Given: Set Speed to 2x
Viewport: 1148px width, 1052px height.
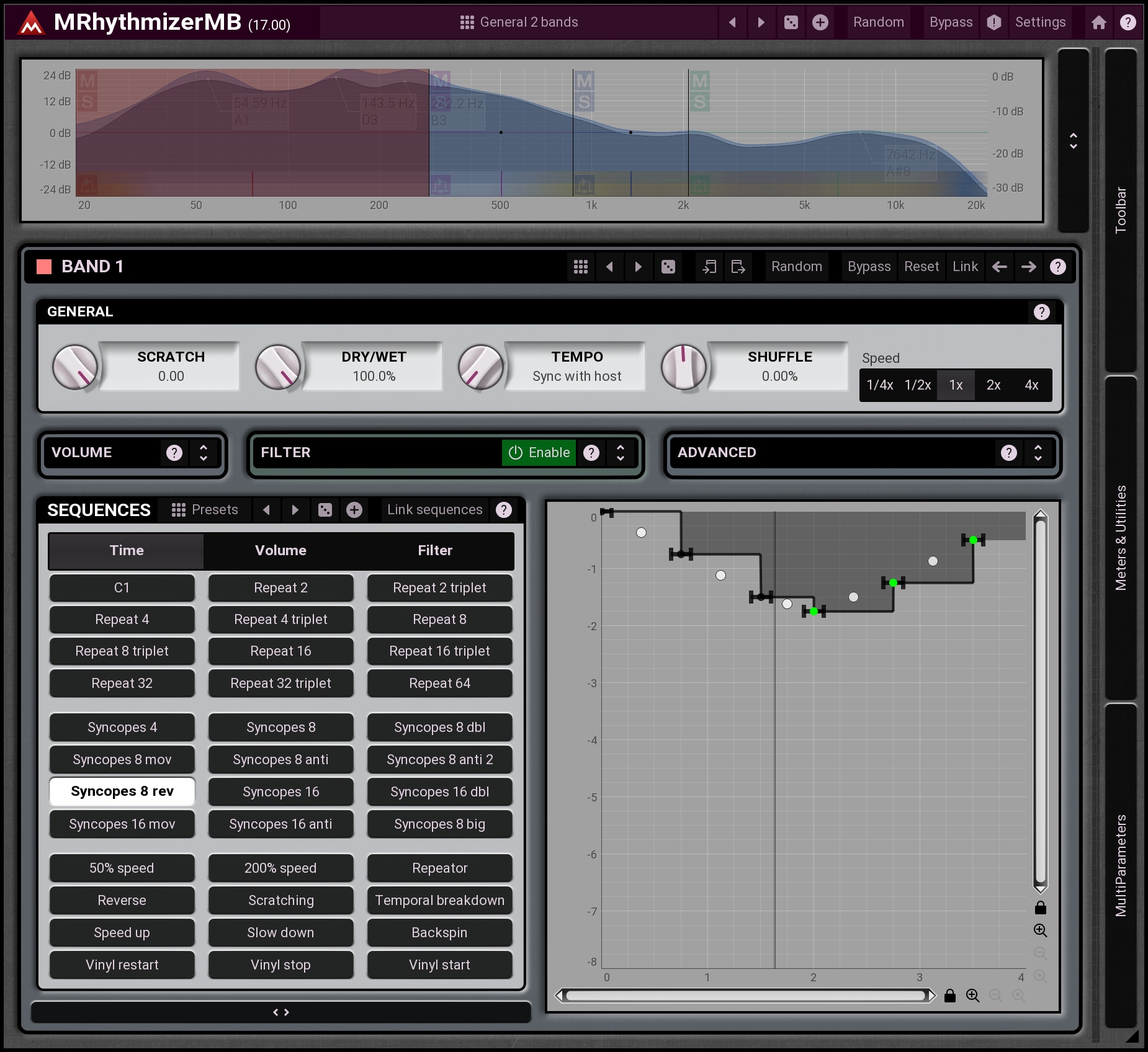Looking at the screenshot, I should click(993, 385).
